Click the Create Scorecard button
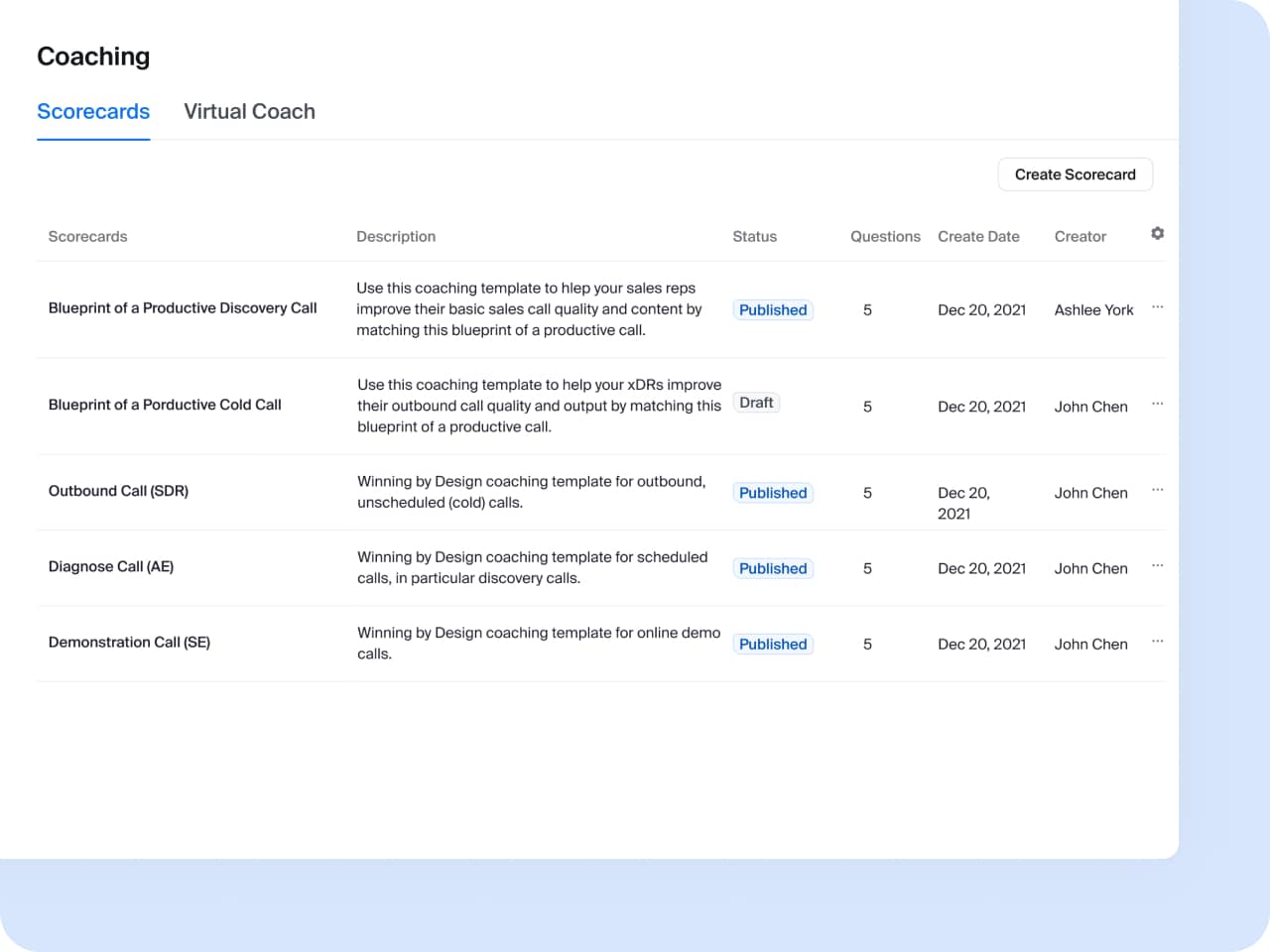The image size is (1270, 952). point(1075,175)
